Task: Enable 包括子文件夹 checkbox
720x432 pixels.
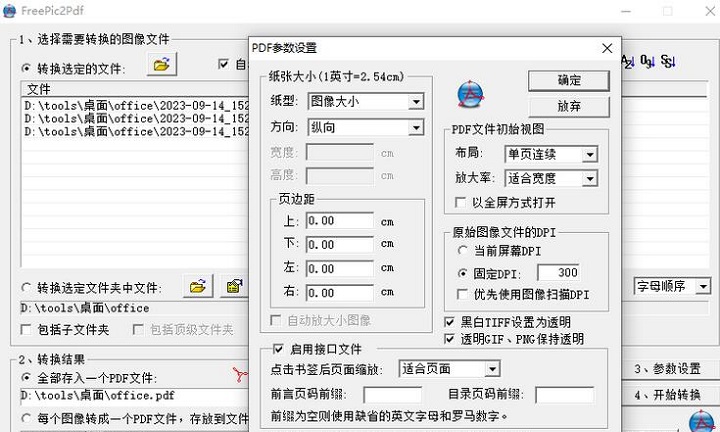Action: [27, 330]
